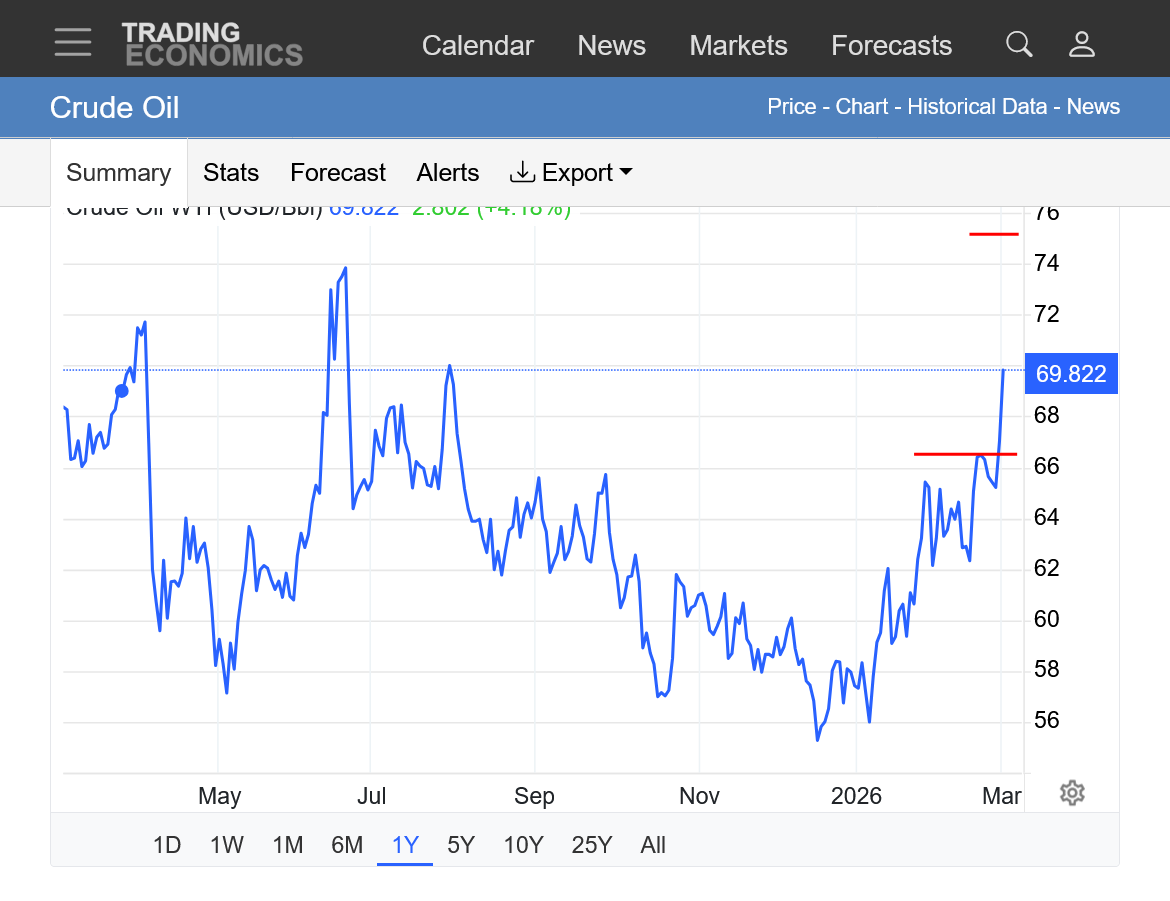Click the 69.822 current price label
This screenshot has height=901, width=1170.
1071,374
